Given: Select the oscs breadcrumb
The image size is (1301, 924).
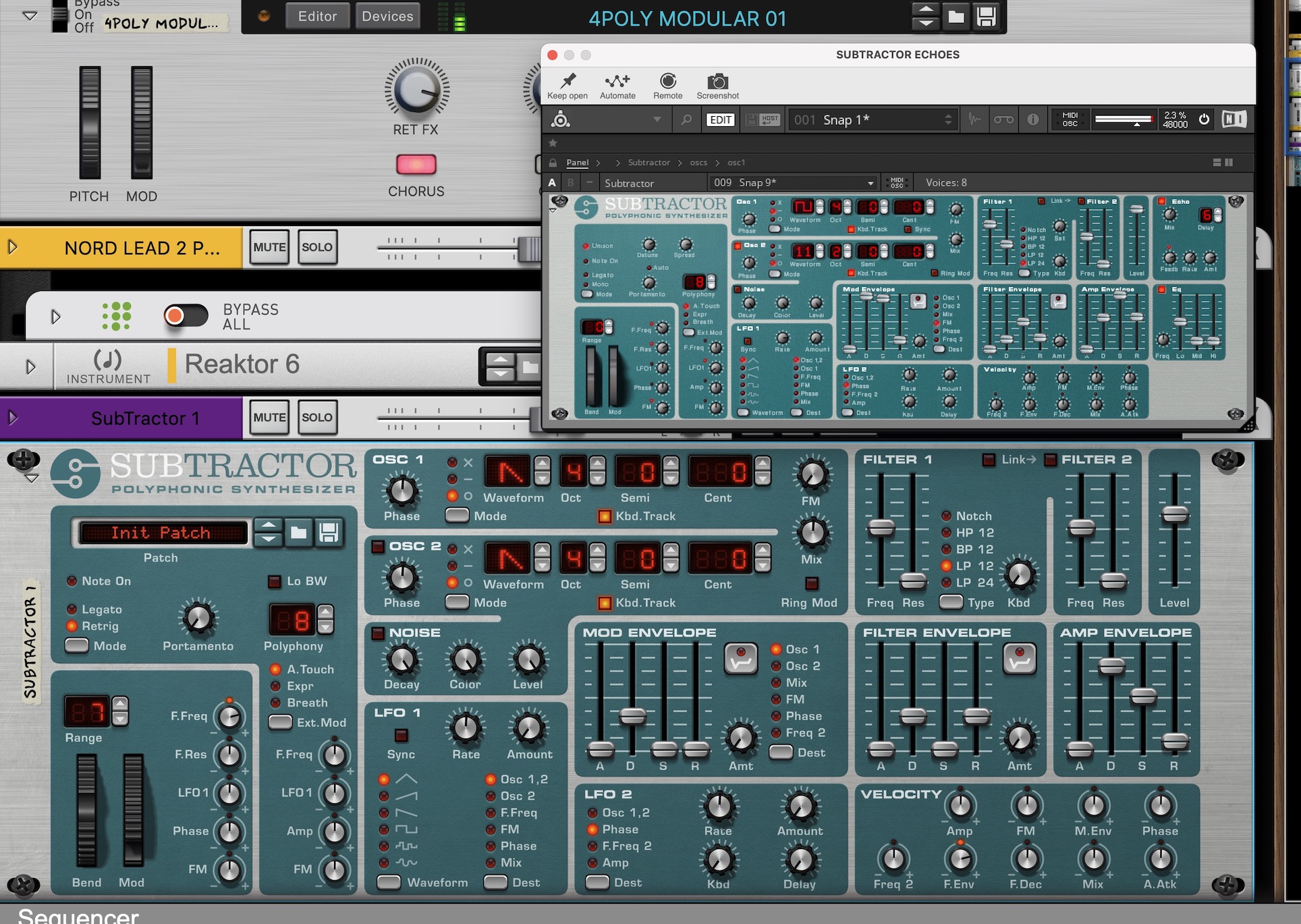Looking at the screenshot, I should (x=698, y=163).
